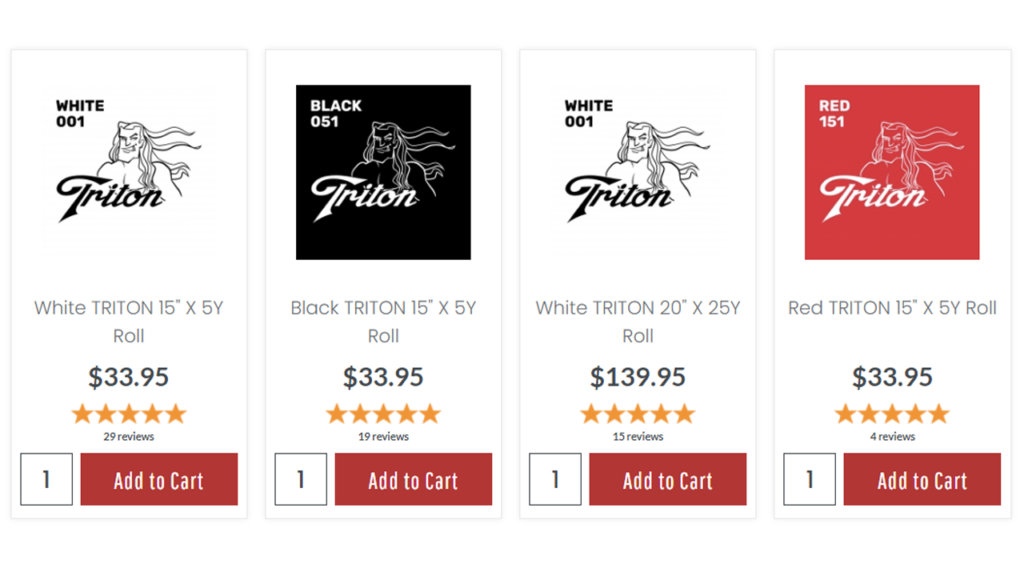Open the Black 051 Triton product image
Viewport: 1024px width, 576px height.
(383, 172)
